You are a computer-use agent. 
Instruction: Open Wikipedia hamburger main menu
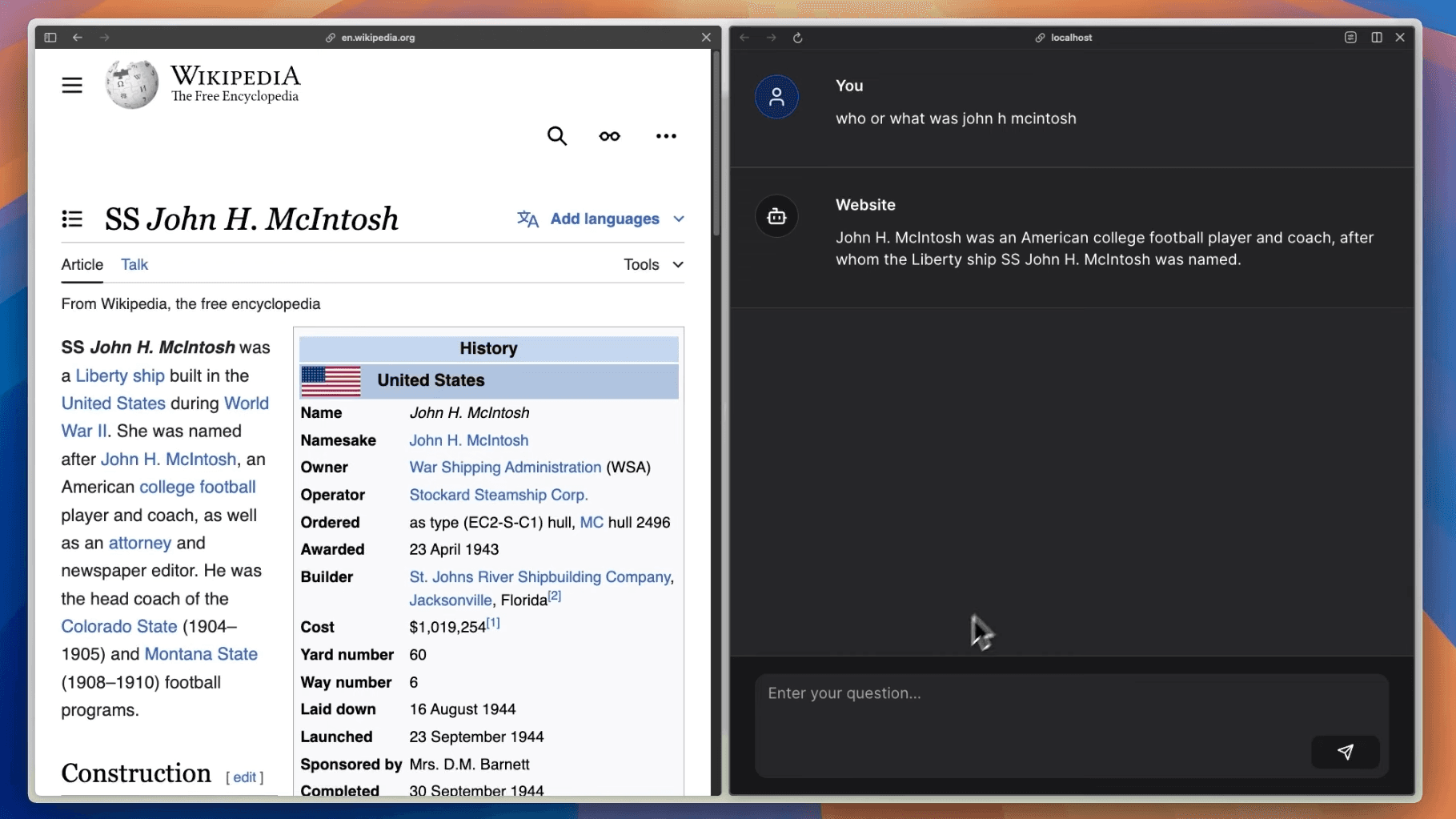pyautogui.click(x=72, y=85)
